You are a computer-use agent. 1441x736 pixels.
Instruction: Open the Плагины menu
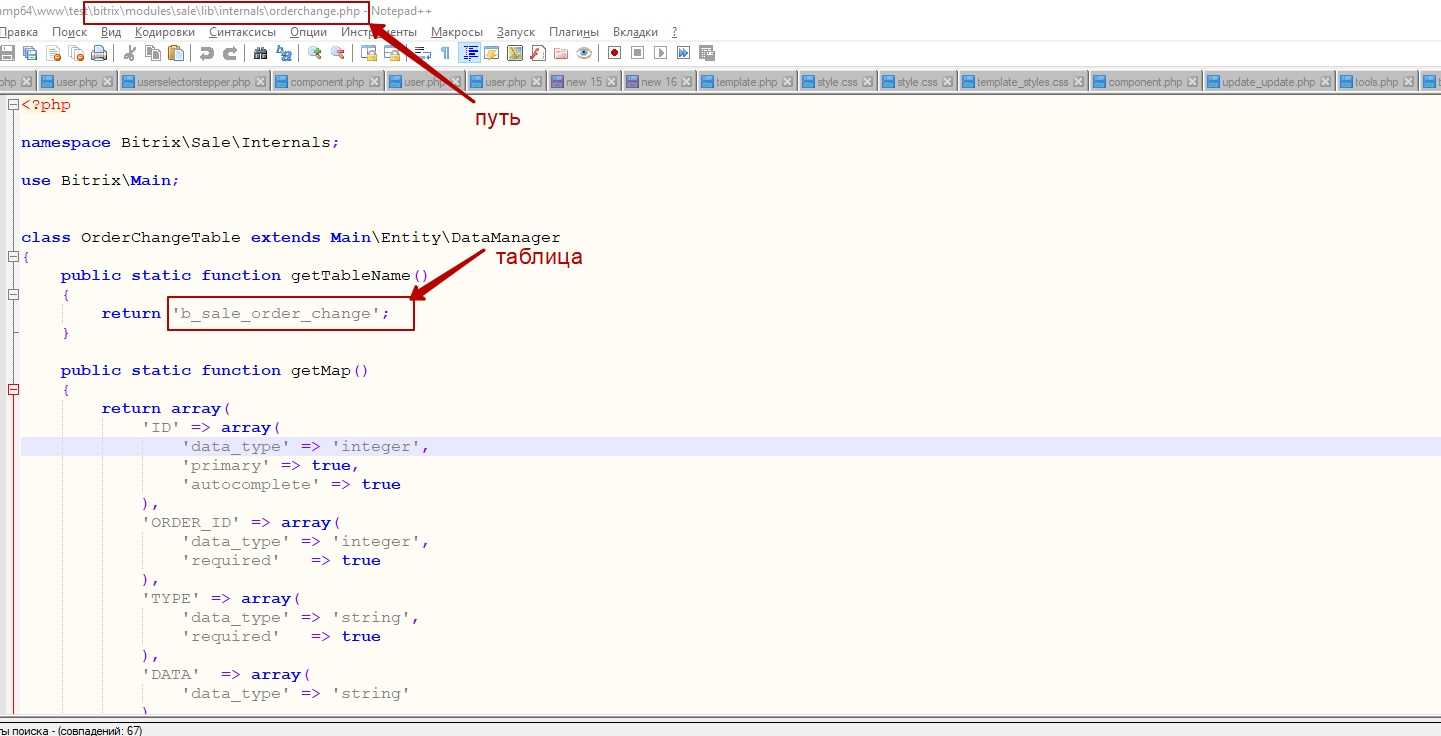click(574, 32)
